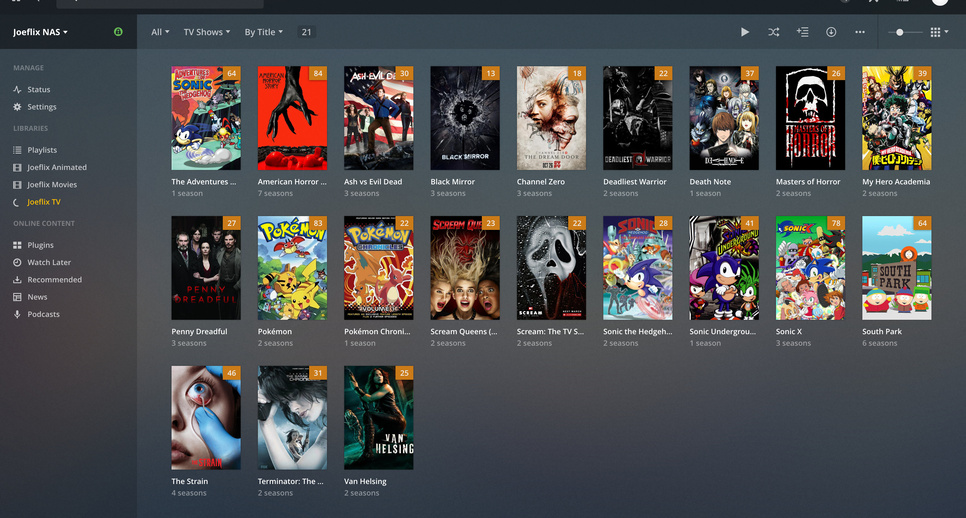Click the Status activity pulse icon

tap(17, 89)
